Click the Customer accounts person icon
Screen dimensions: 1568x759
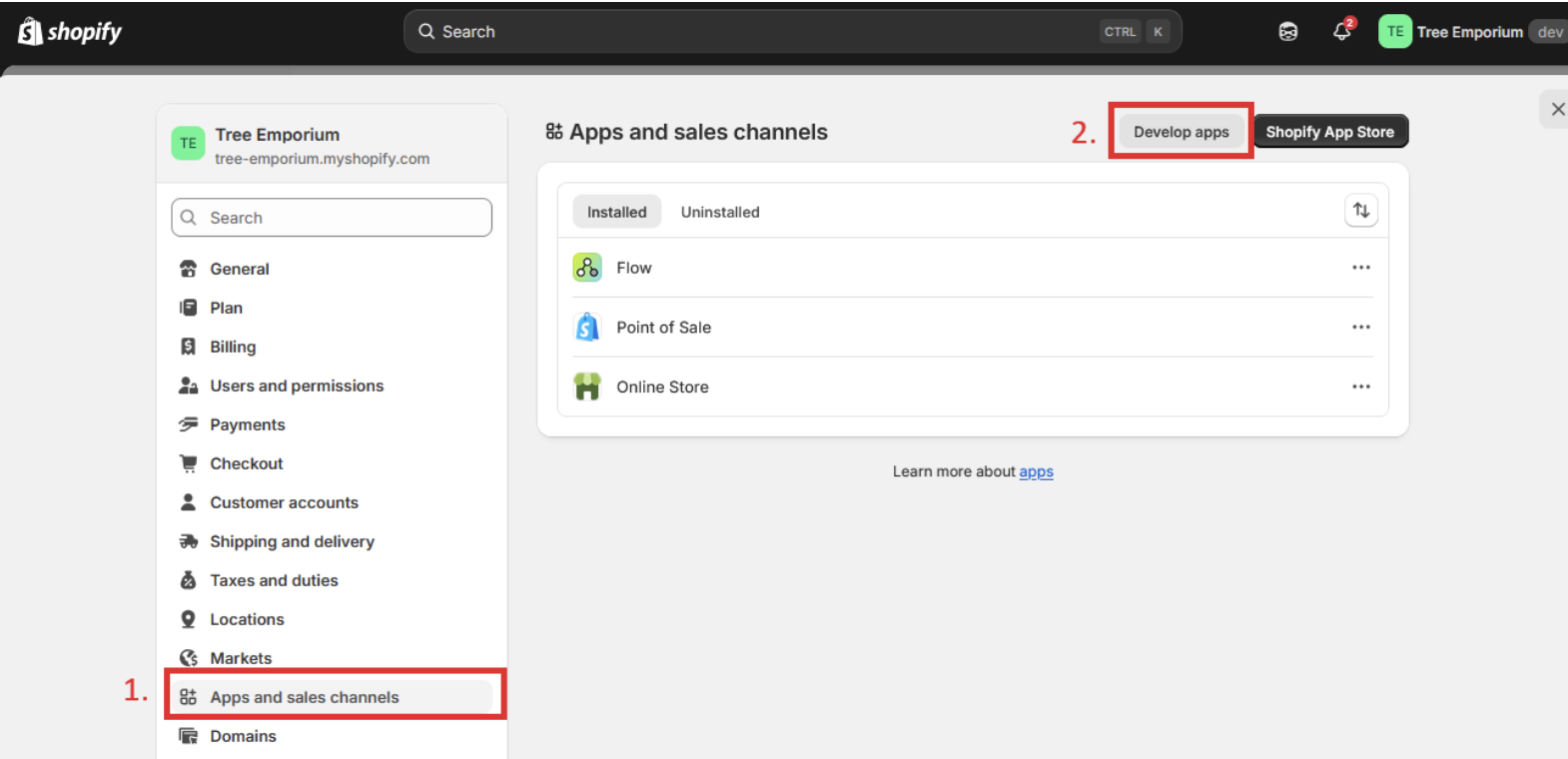(188, 502)
